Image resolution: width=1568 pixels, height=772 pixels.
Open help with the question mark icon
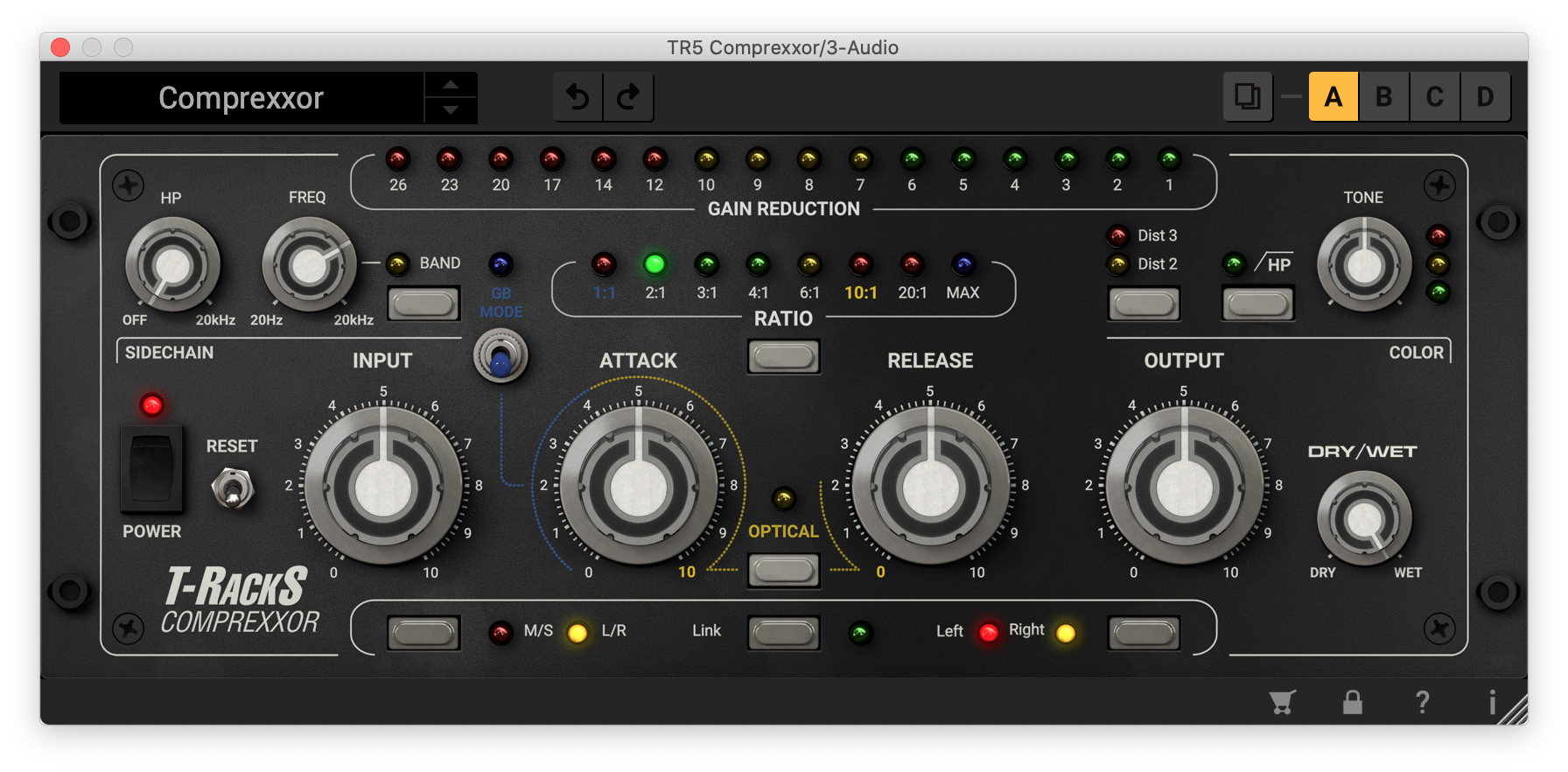coord(1423,702)
